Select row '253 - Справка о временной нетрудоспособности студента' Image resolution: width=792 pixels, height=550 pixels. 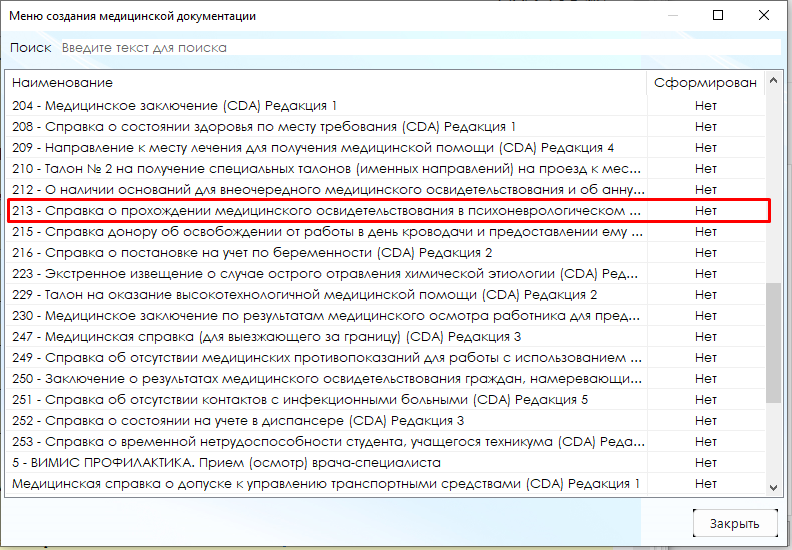(x=386, y=441)
